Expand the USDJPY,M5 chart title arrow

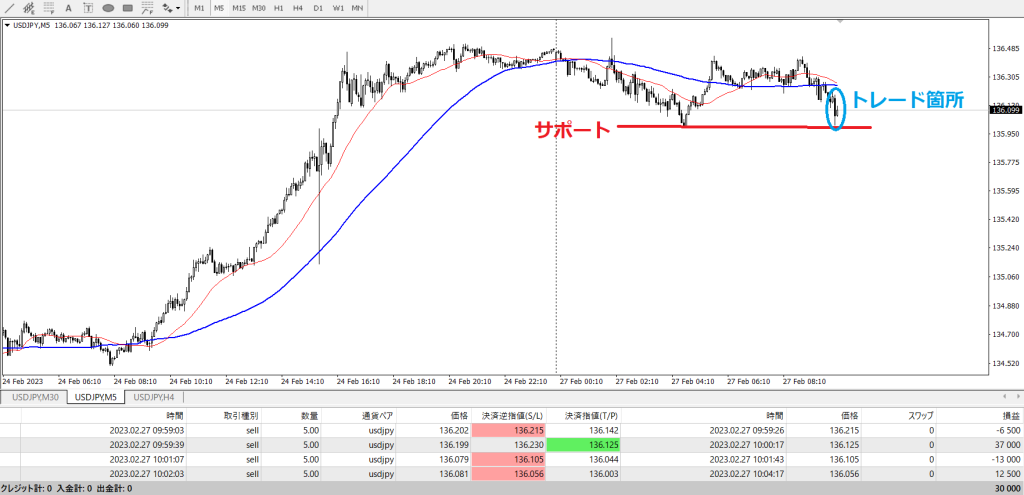pos(8,25)
